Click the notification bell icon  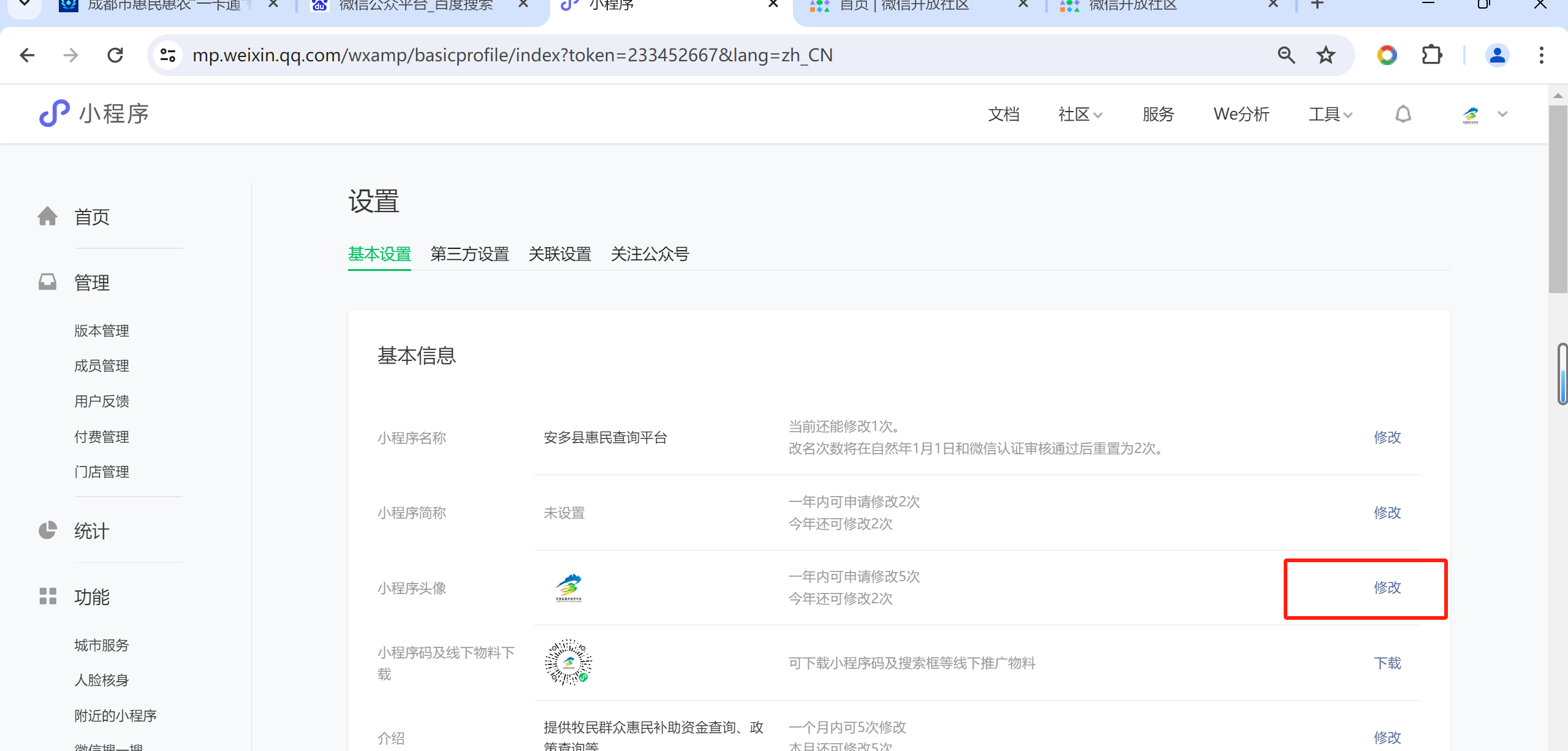[1403, 114]
